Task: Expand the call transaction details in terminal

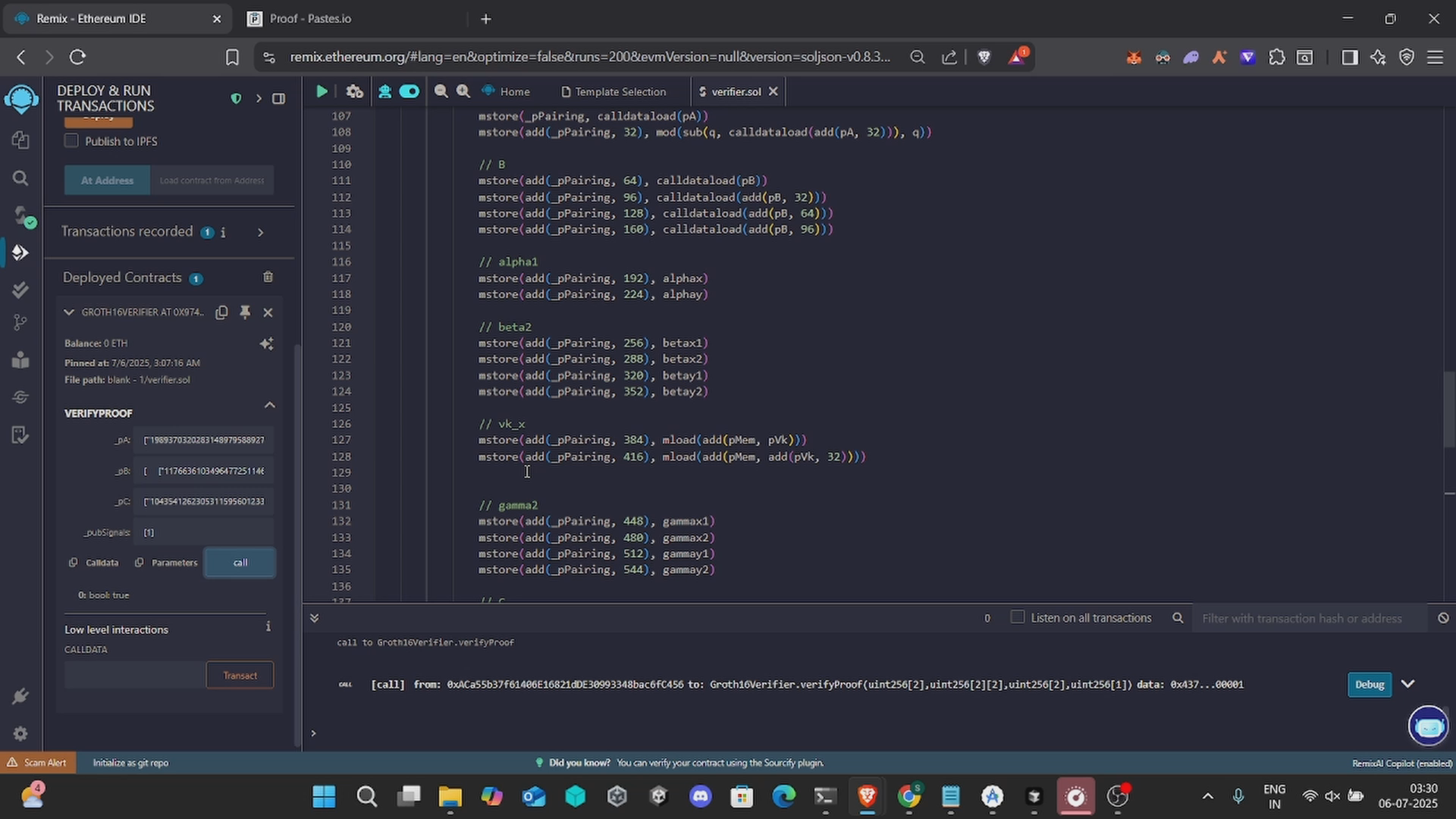Action: tap(1407, 684)
